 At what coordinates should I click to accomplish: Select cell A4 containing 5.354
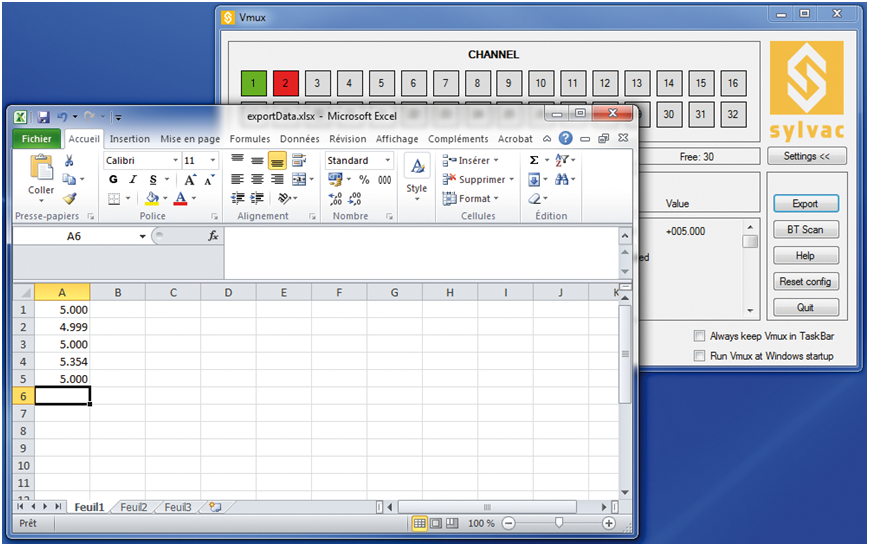pyautogui.click(x=62, y=361)
